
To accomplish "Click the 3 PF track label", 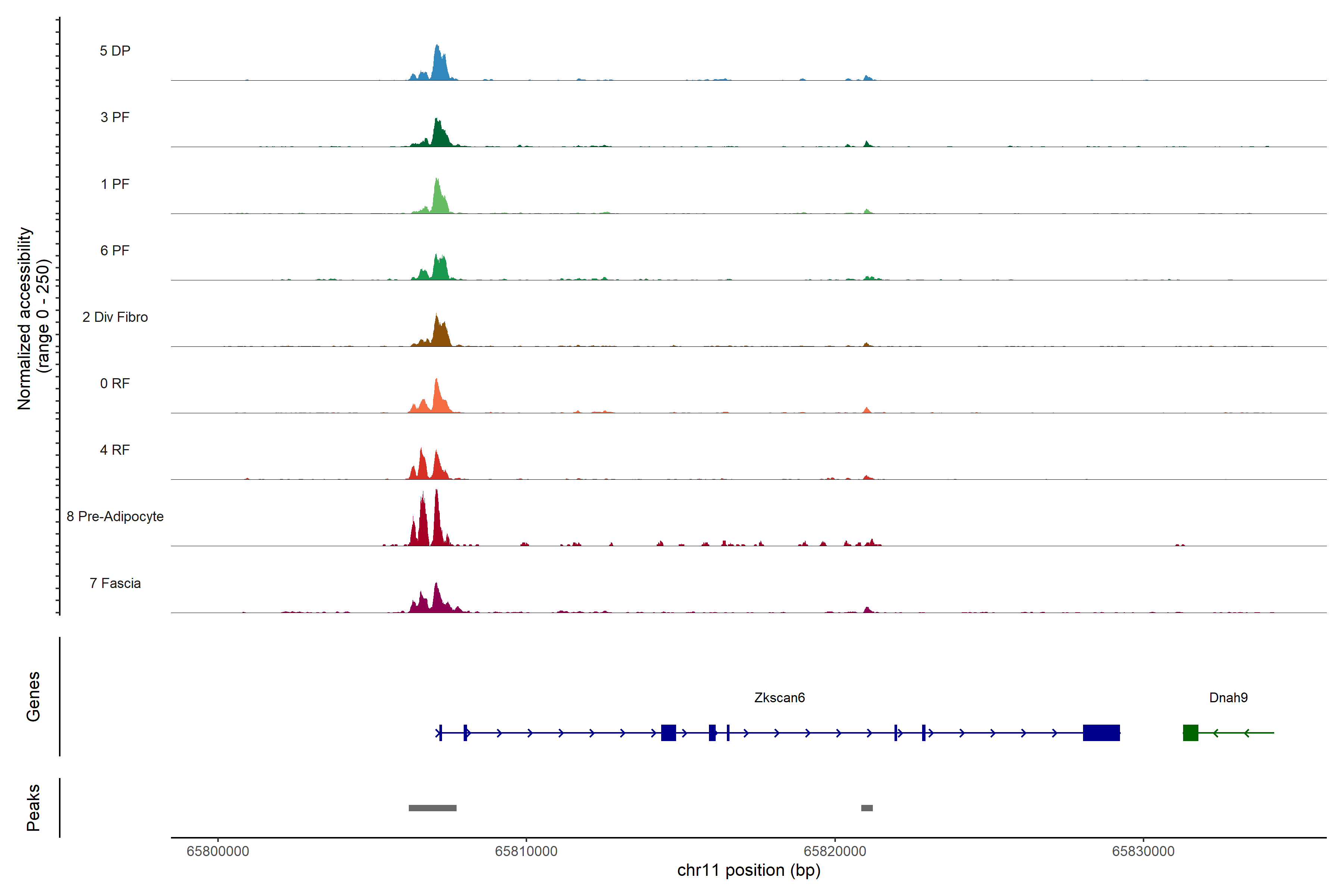I will point(115,117).
